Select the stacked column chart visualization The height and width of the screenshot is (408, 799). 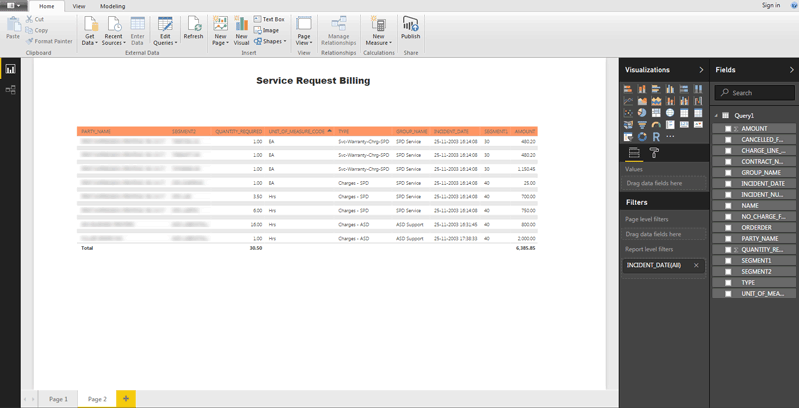coord(642,89)
